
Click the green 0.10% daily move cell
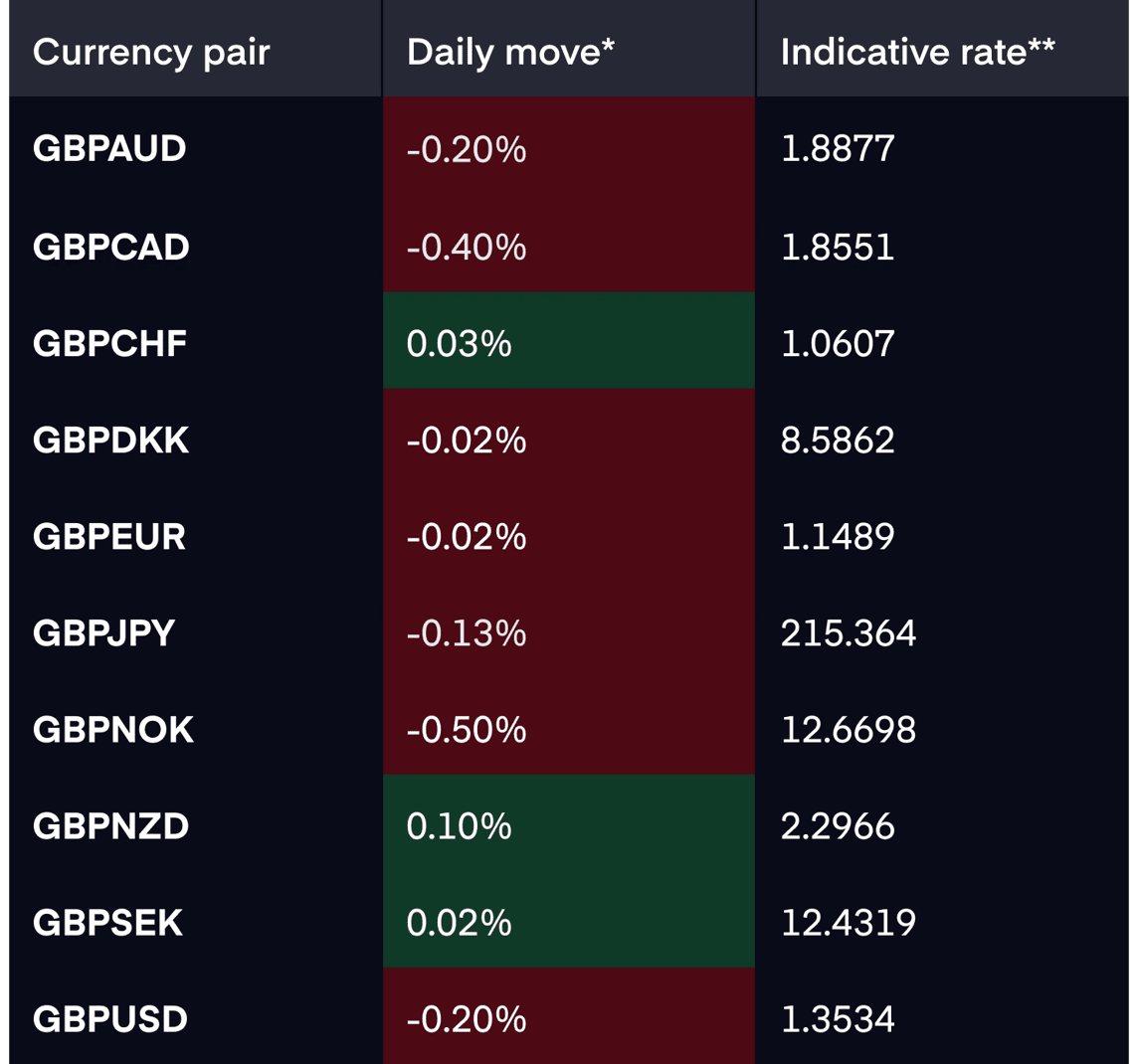pos(569,822)
